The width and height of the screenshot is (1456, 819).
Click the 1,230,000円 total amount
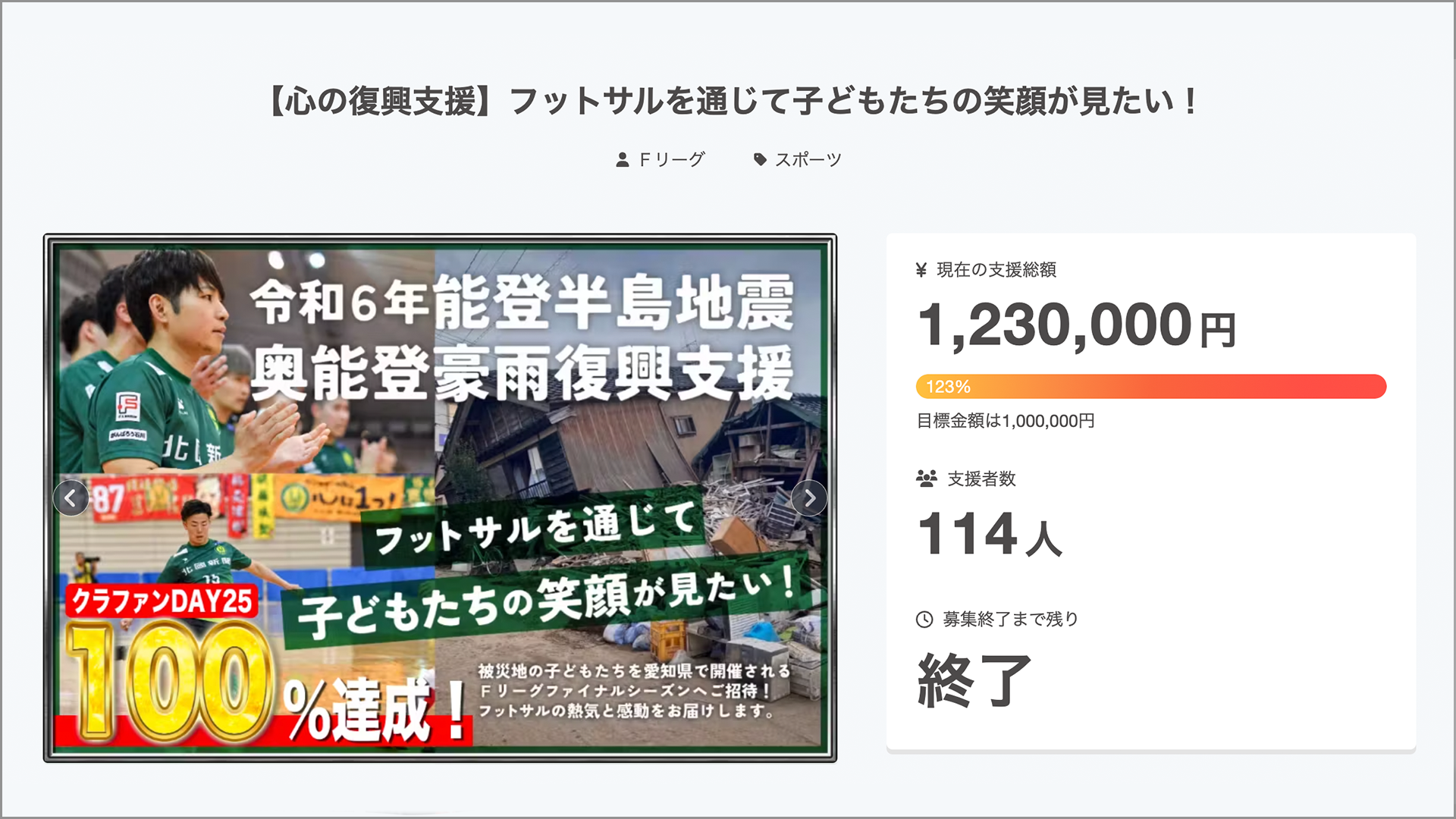[x=1077, y=325]
